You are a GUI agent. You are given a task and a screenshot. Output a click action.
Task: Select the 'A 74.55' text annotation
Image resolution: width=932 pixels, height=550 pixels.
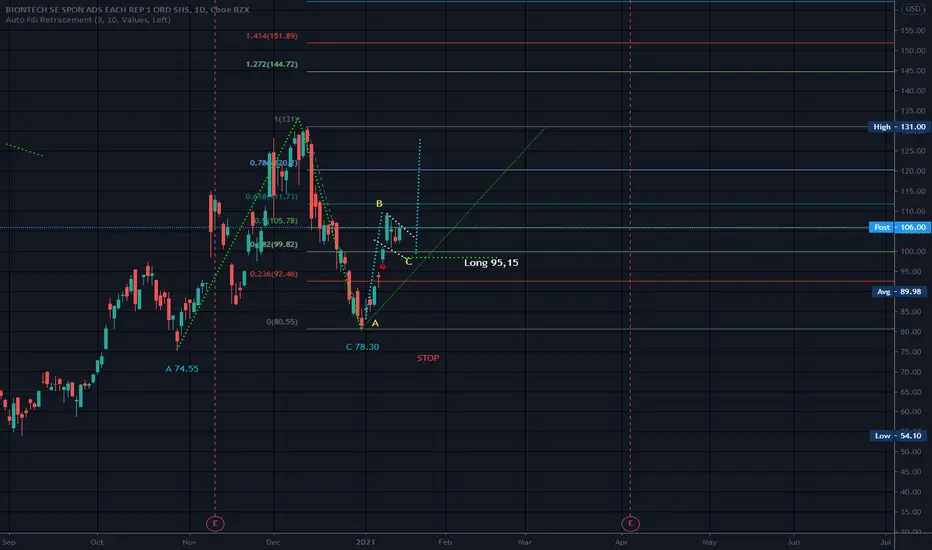tap(182, 369)
